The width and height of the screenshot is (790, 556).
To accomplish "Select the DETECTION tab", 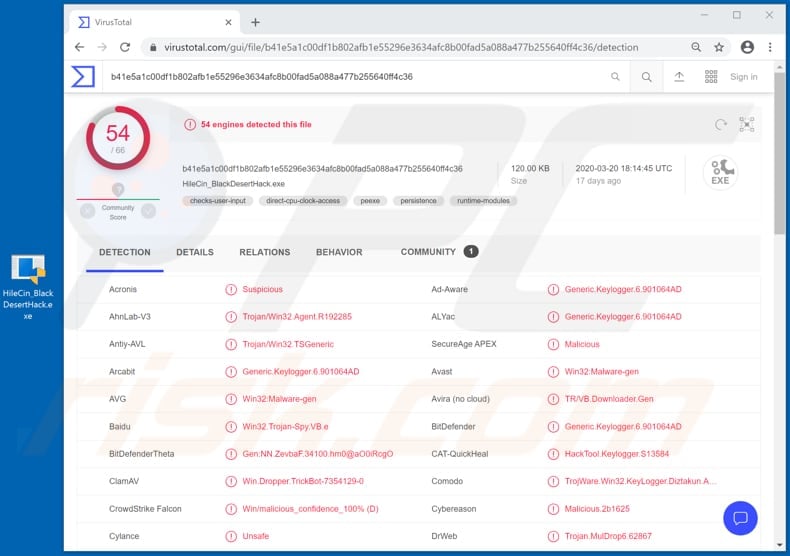I will click(x=124, y=252).
